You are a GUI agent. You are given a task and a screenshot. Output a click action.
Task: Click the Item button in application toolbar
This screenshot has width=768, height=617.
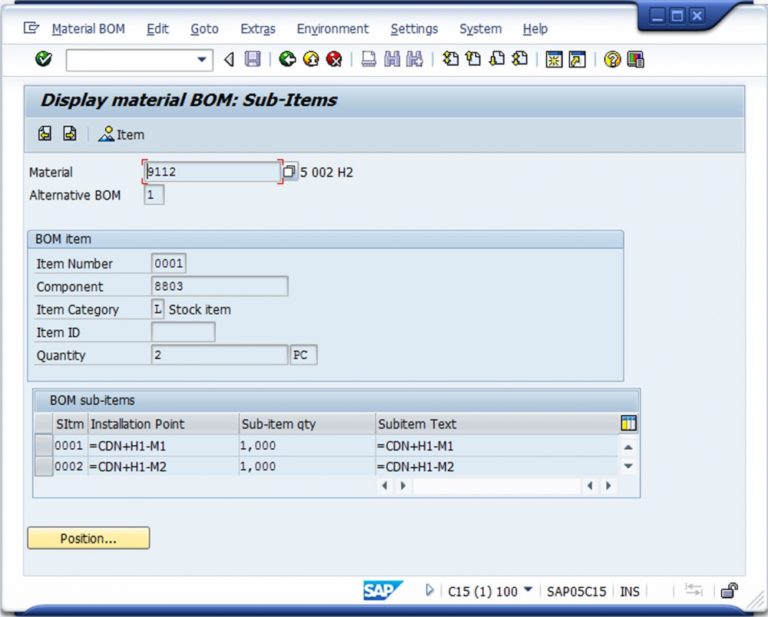[x=121, y=135]
